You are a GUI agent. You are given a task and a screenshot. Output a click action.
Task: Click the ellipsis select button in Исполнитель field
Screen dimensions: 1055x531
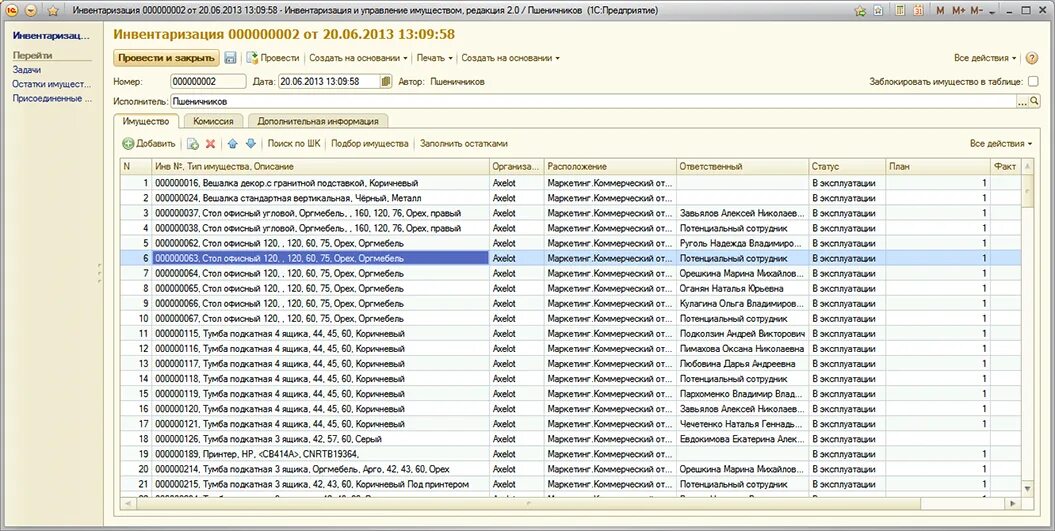tap(1023, 102)
